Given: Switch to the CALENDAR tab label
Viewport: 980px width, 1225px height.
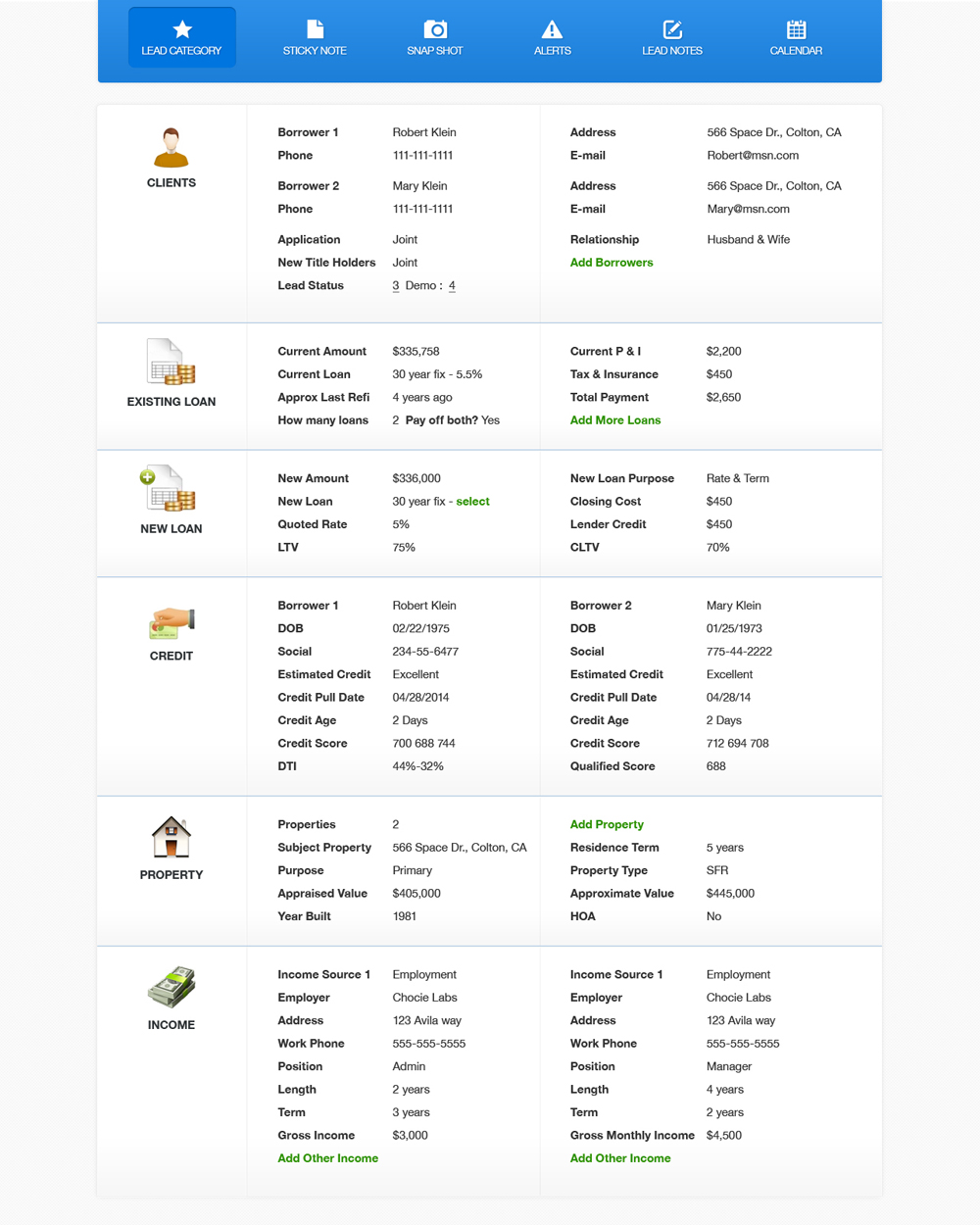Looking at the screenshot, I should 796,51.
